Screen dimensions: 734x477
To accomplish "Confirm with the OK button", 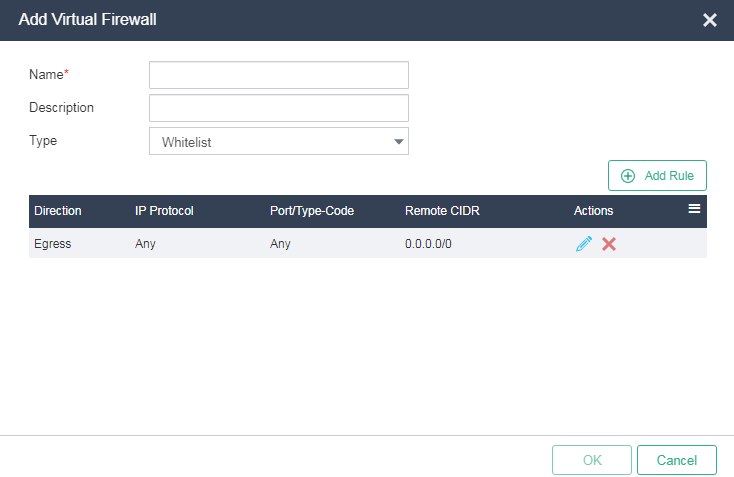I will [592, 460].
